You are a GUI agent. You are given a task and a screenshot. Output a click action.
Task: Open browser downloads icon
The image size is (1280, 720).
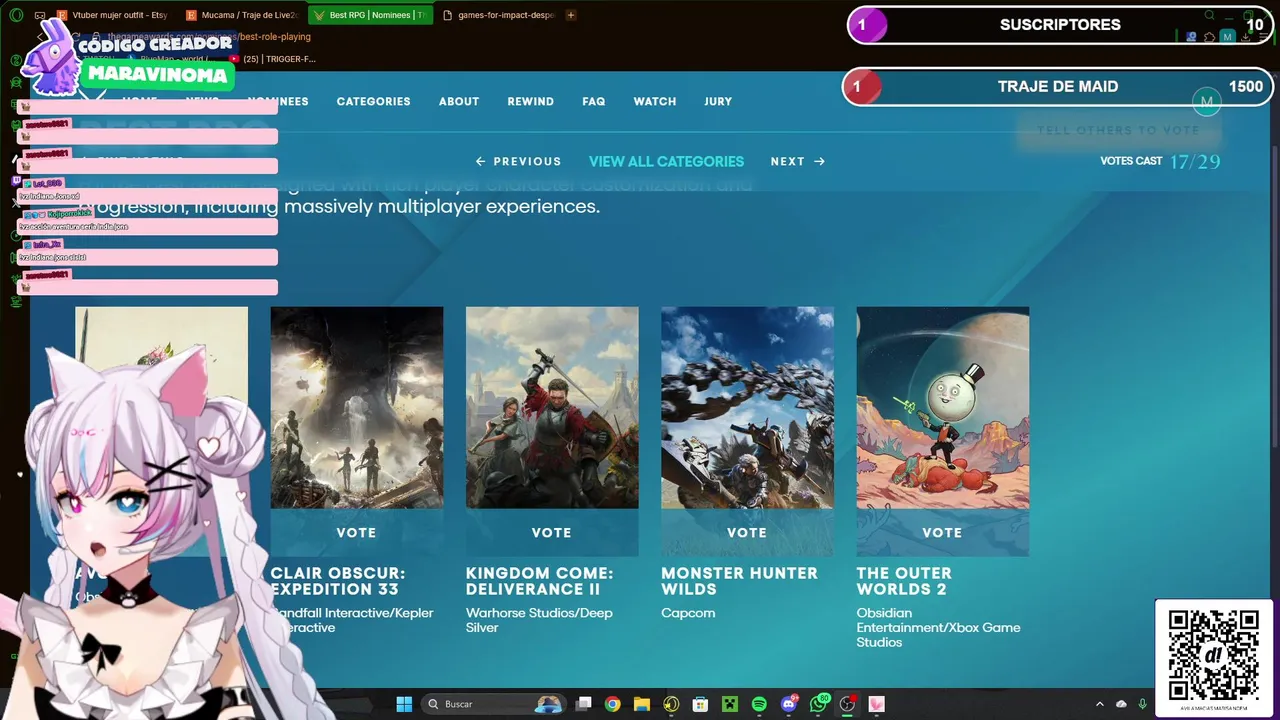point(1246,37)
